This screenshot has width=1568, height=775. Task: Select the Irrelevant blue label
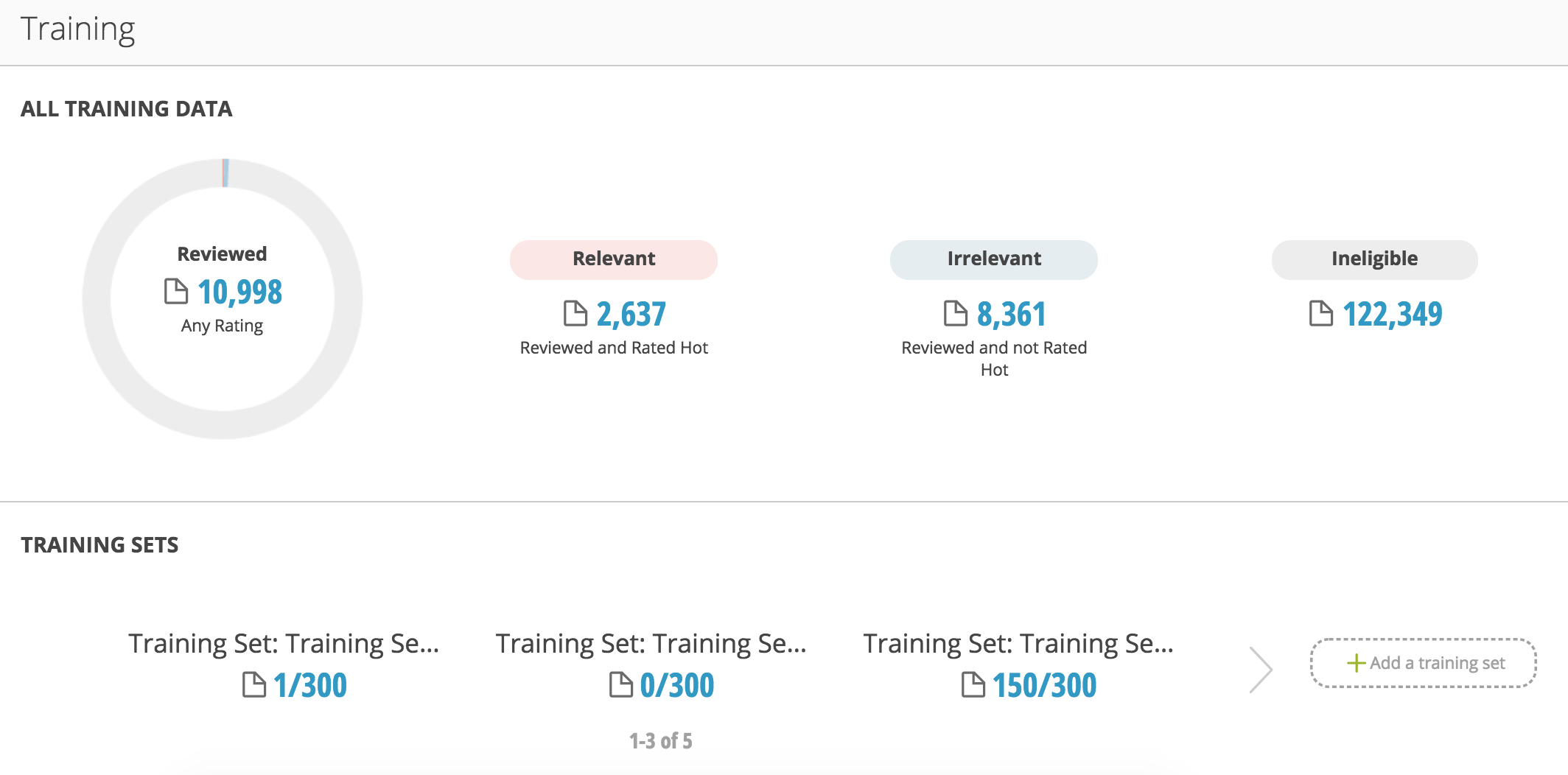coord(993,259)
